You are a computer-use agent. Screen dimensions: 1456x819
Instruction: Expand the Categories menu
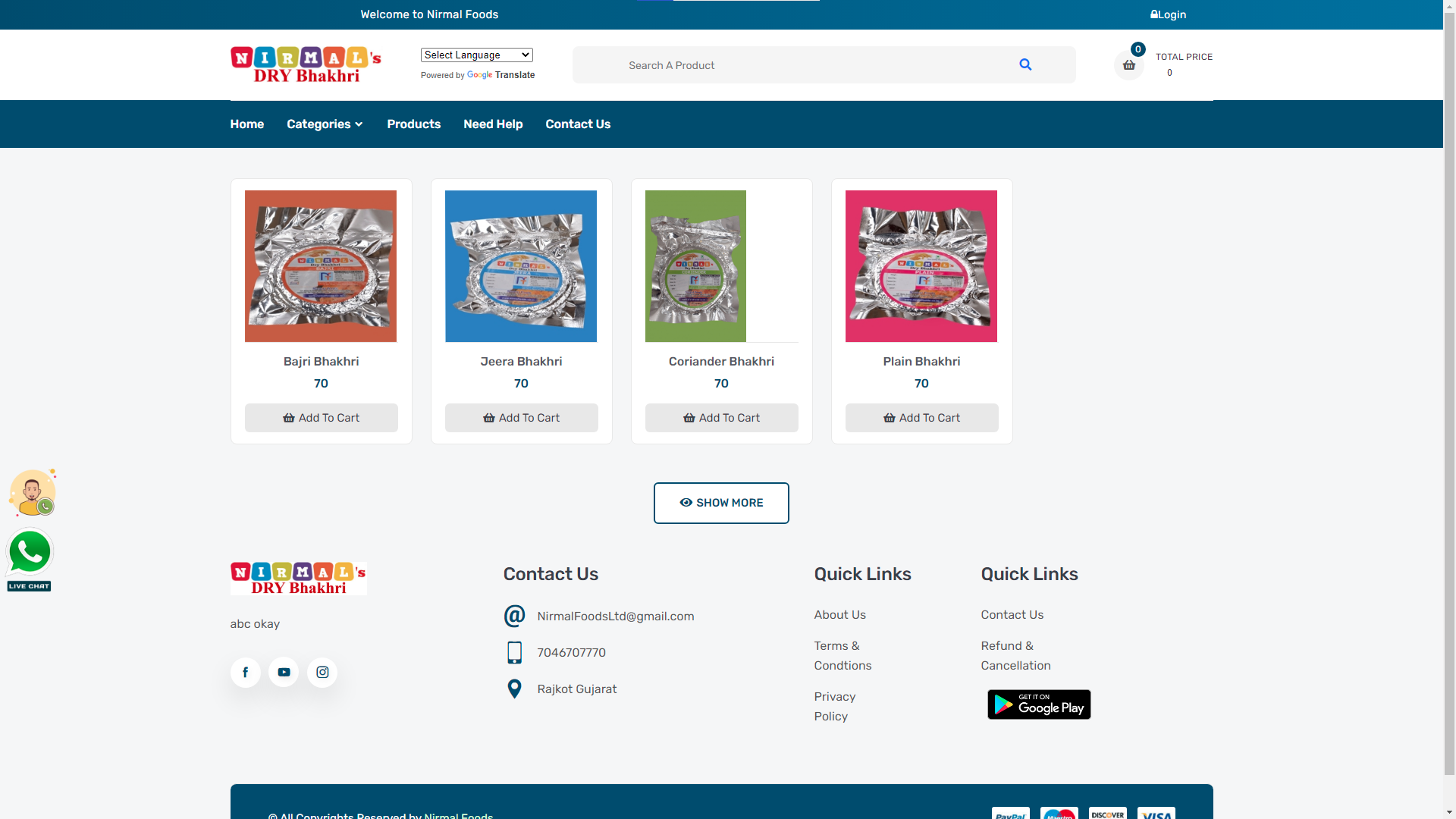(x=325, y=124)
